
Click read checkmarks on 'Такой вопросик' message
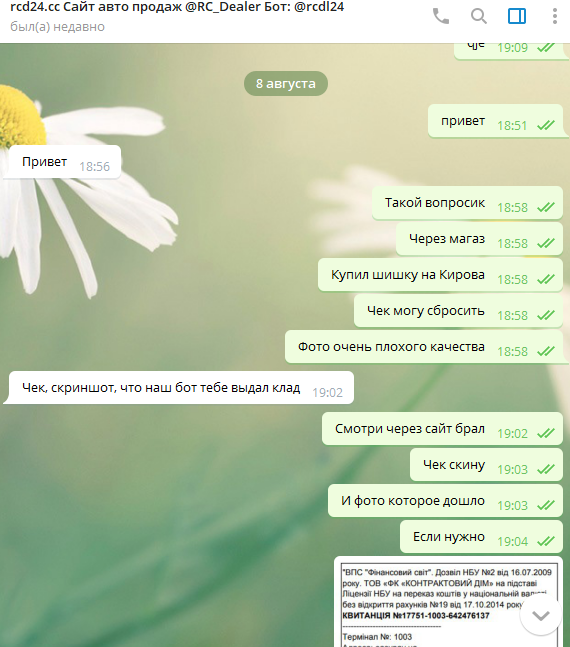point(546,207)
